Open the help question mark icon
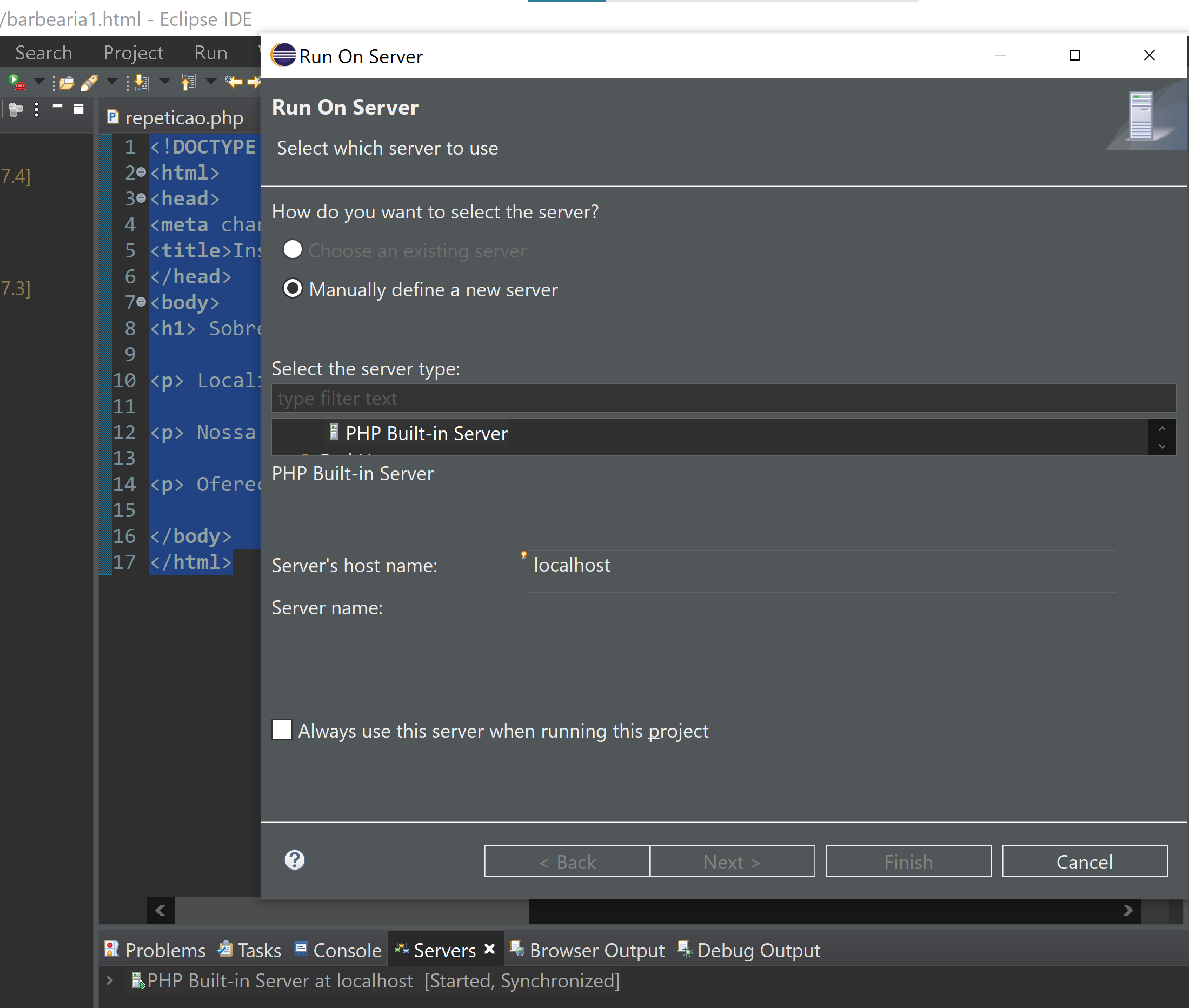 [x=294, y=860]
